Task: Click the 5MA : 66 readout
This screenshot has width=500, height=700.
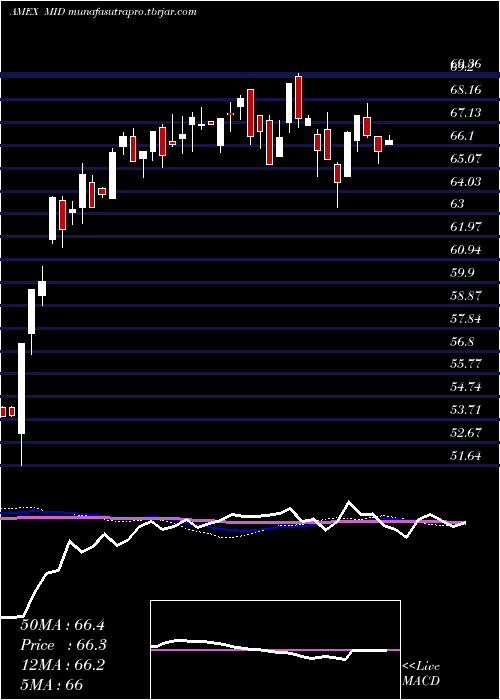Action: [52, 684]
